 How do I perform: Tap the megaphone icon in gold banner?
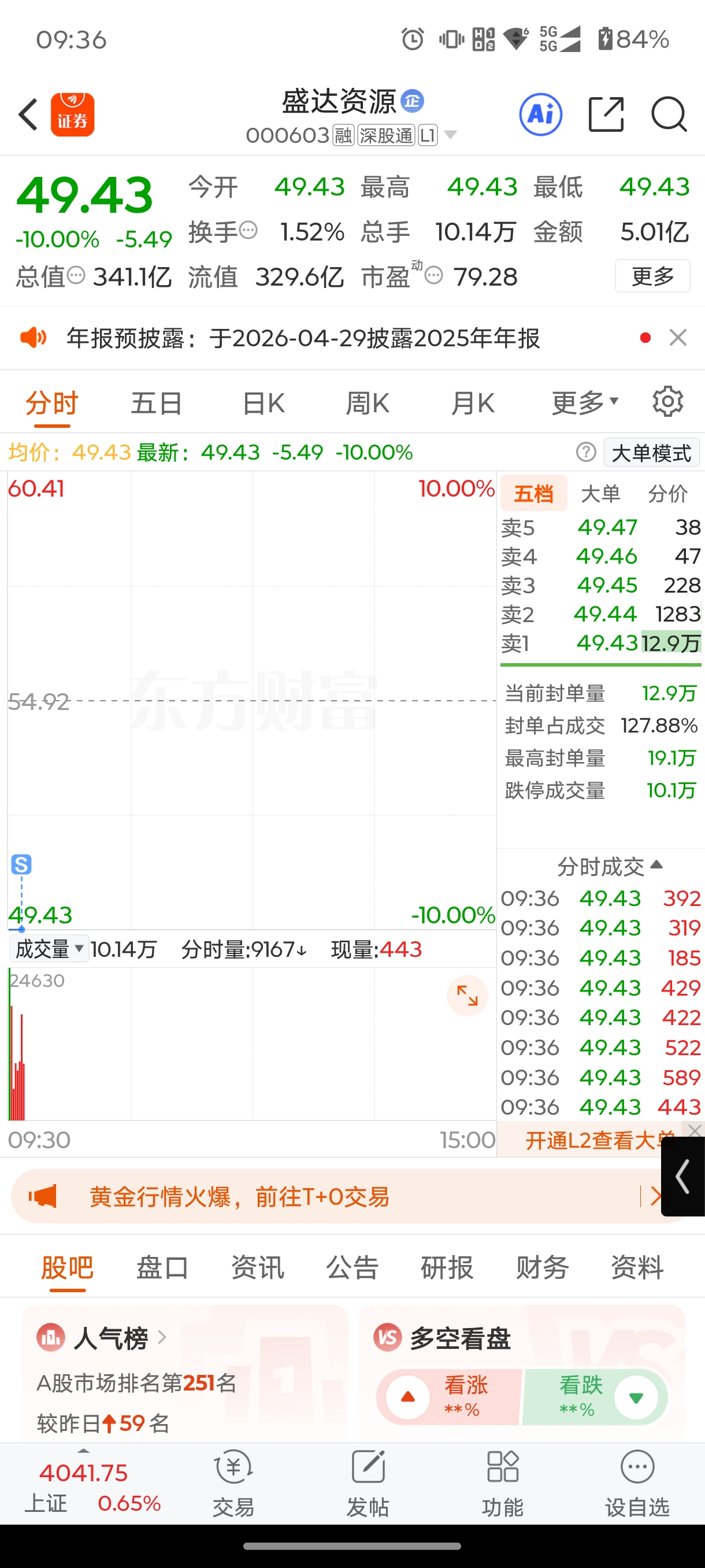tap(43, 1196)
